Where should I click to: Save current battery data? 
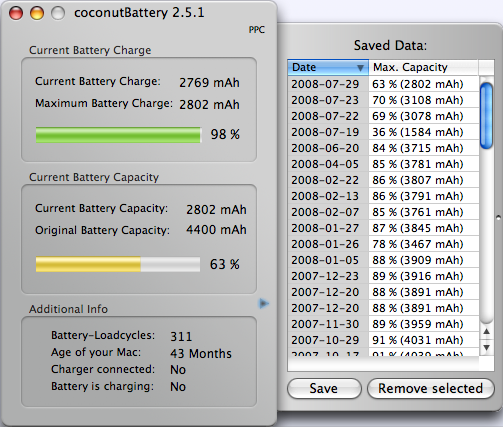(x=324, y=388)
